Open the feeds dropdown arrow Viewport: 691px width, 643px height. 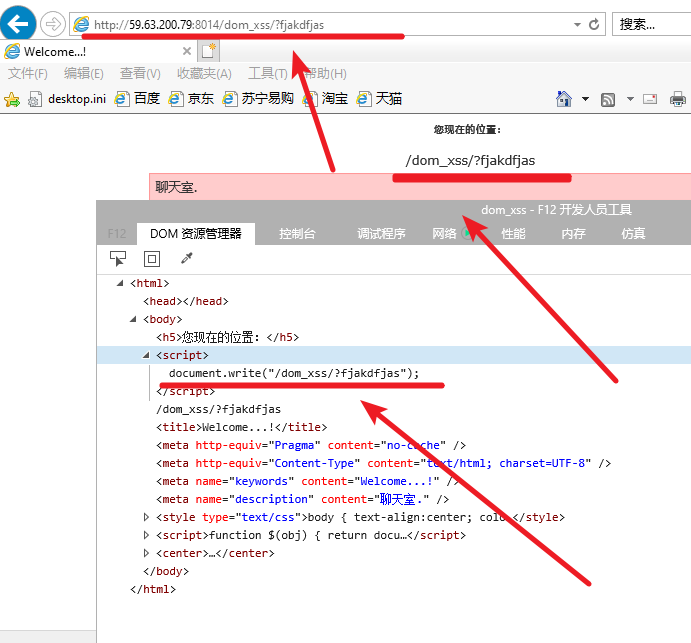(631, 99)
